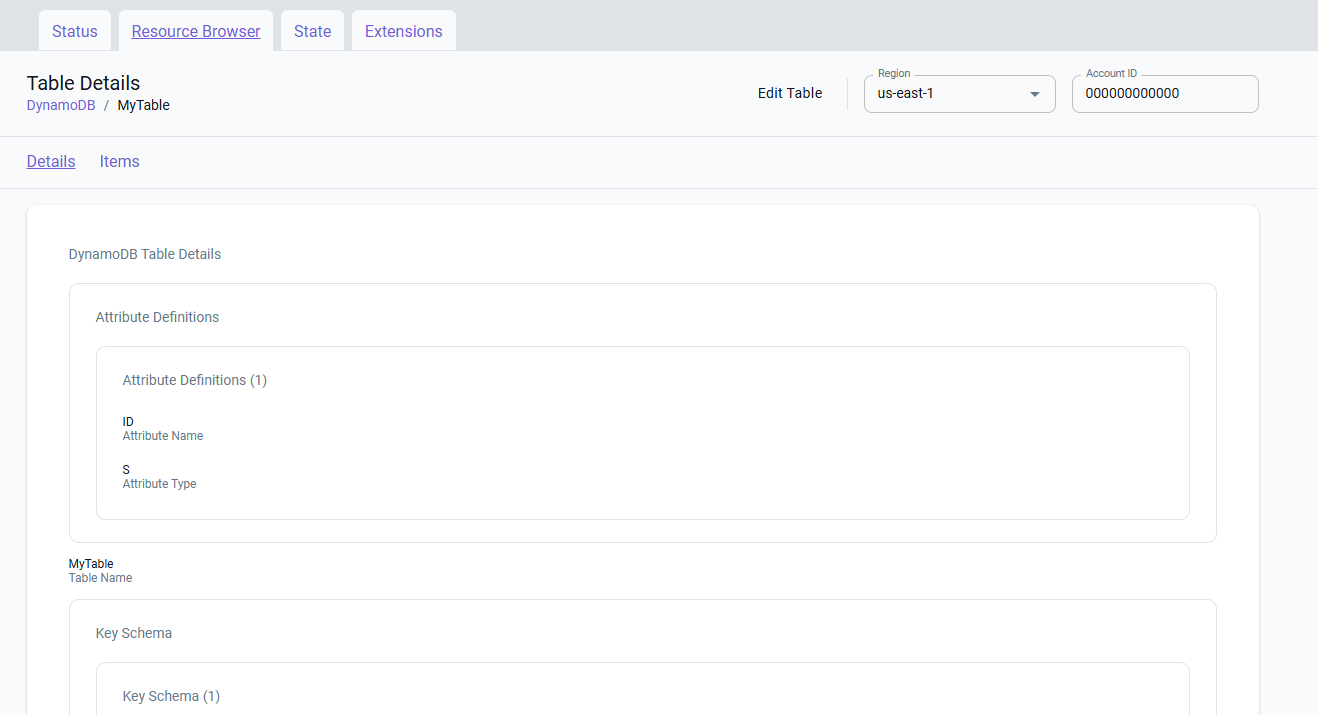Open the State tab
Viewport: 1318px width, 715px height.
click(312, 31)
